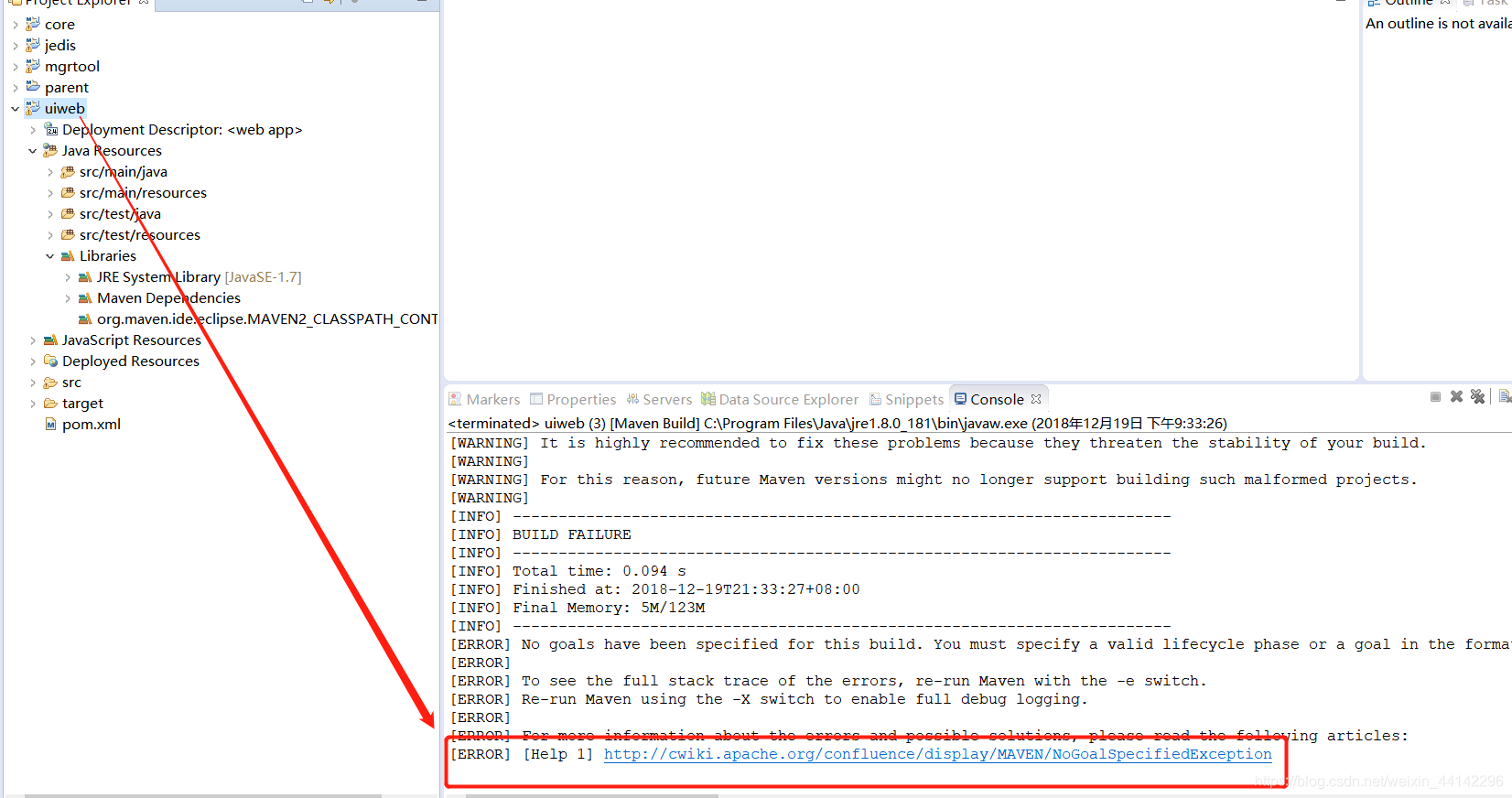Open the Servers tab
Viewport: 1512px width, 798px height.
[659, 399]
